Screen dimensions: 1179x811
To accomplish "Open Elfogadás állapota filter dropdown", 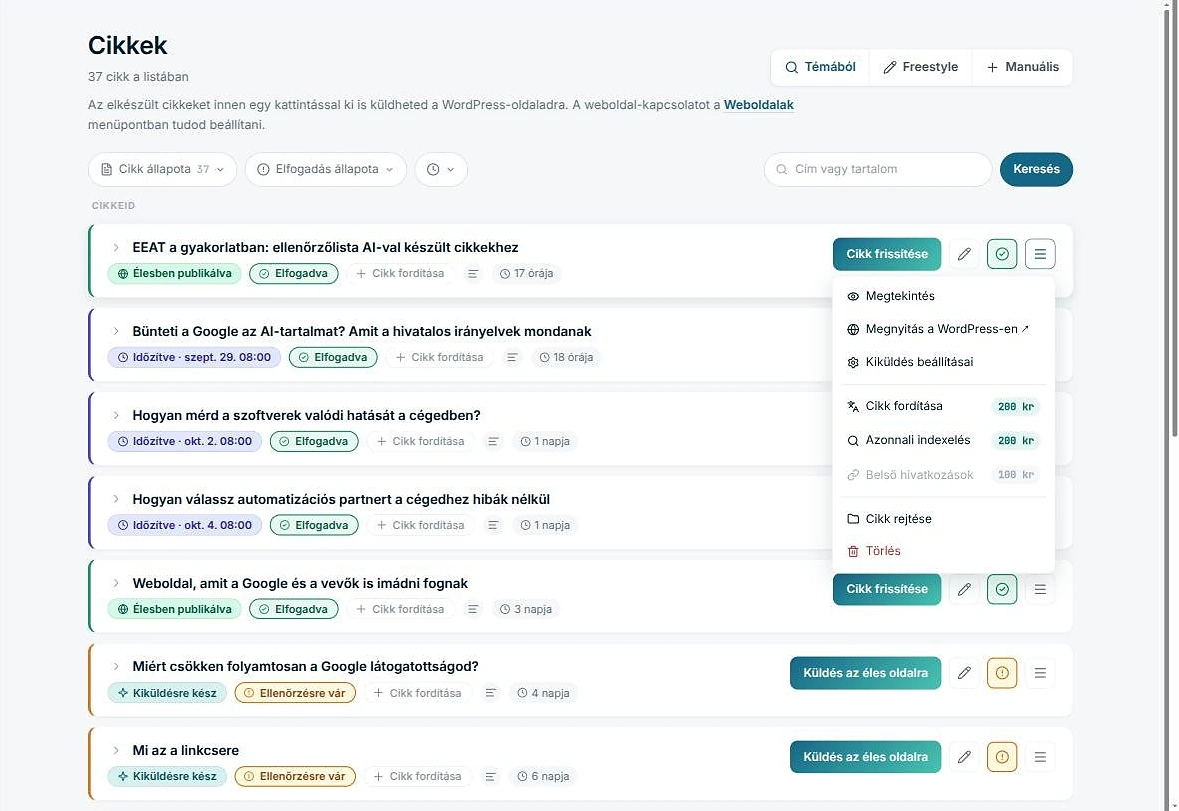I will 326,169.
